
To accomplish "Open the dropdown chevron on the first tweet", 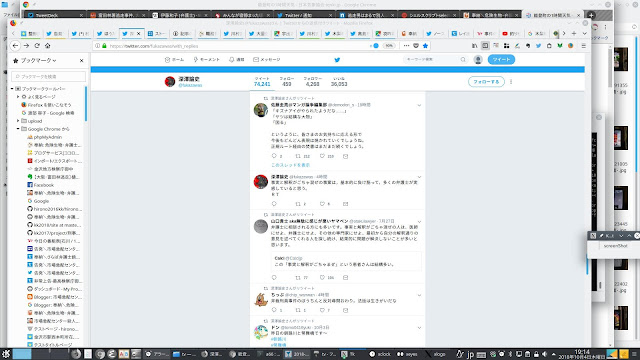I will pyautogui.click(x=419, y=105).
